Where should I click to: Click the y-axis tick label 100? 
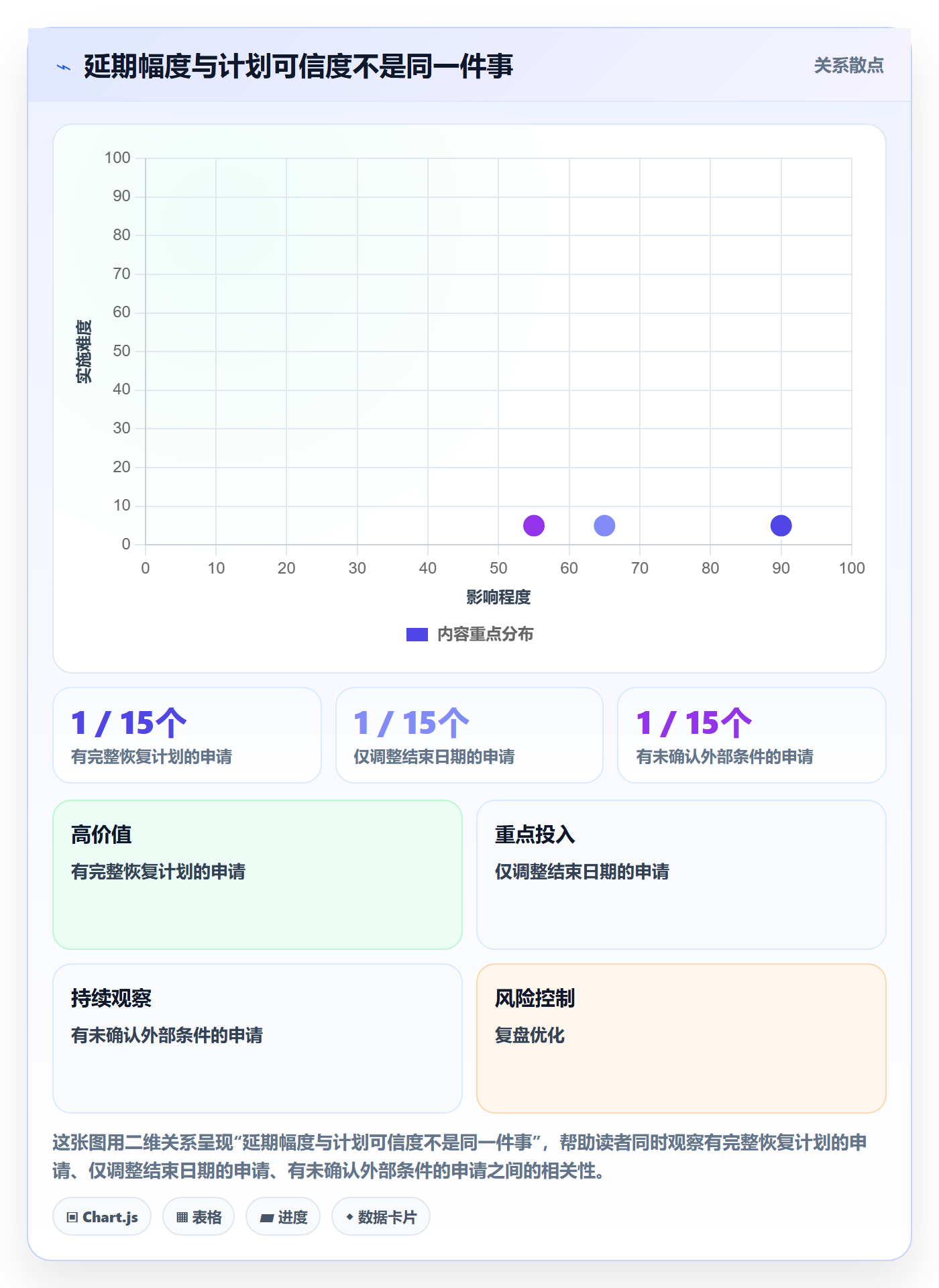(x=117, y=158)
